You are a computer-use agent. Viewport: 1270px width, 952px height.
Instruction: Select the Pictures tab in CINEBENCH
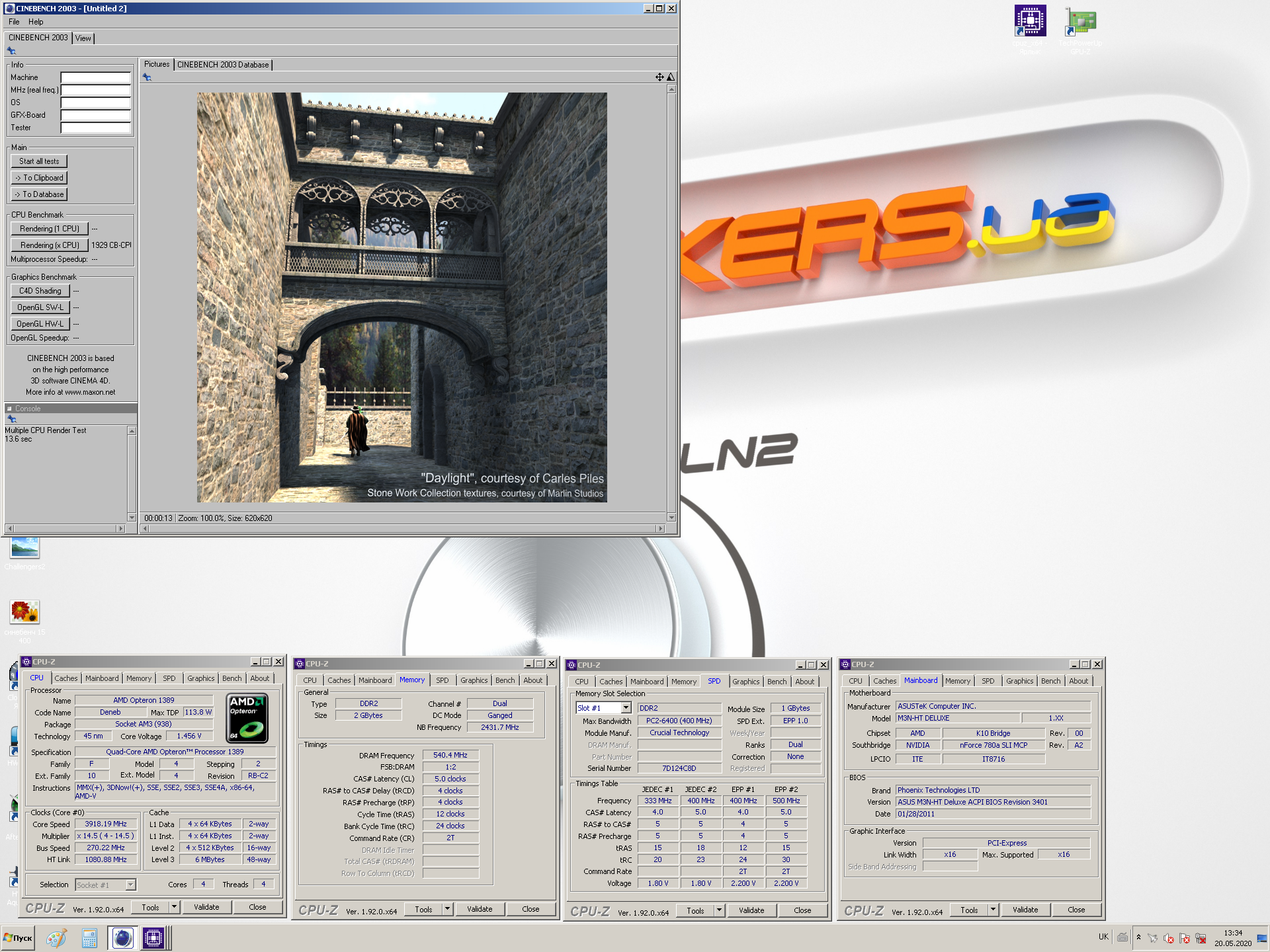(x=157, y=64)
